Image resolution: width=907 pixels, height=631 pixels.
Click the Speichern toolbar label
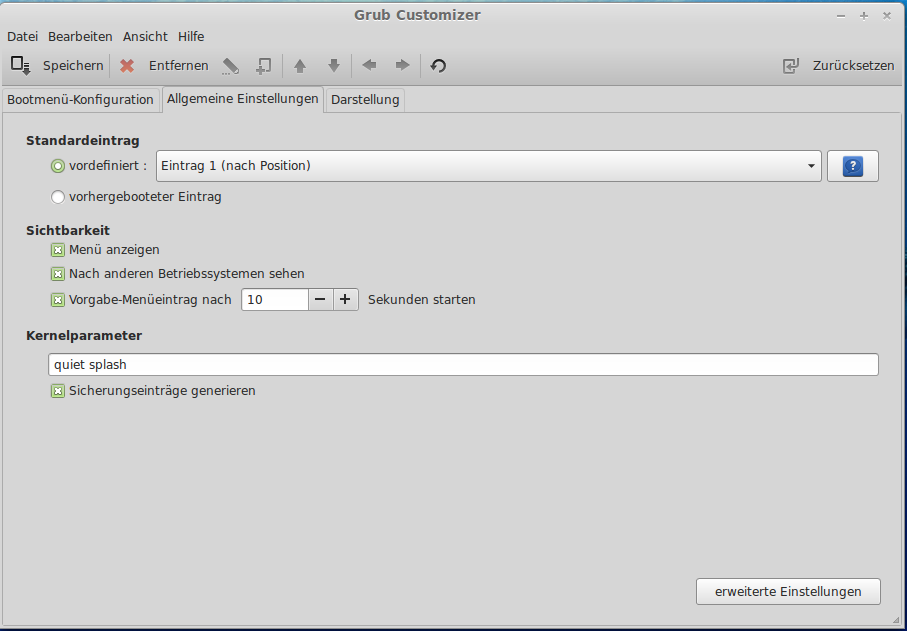coord(73,66)
